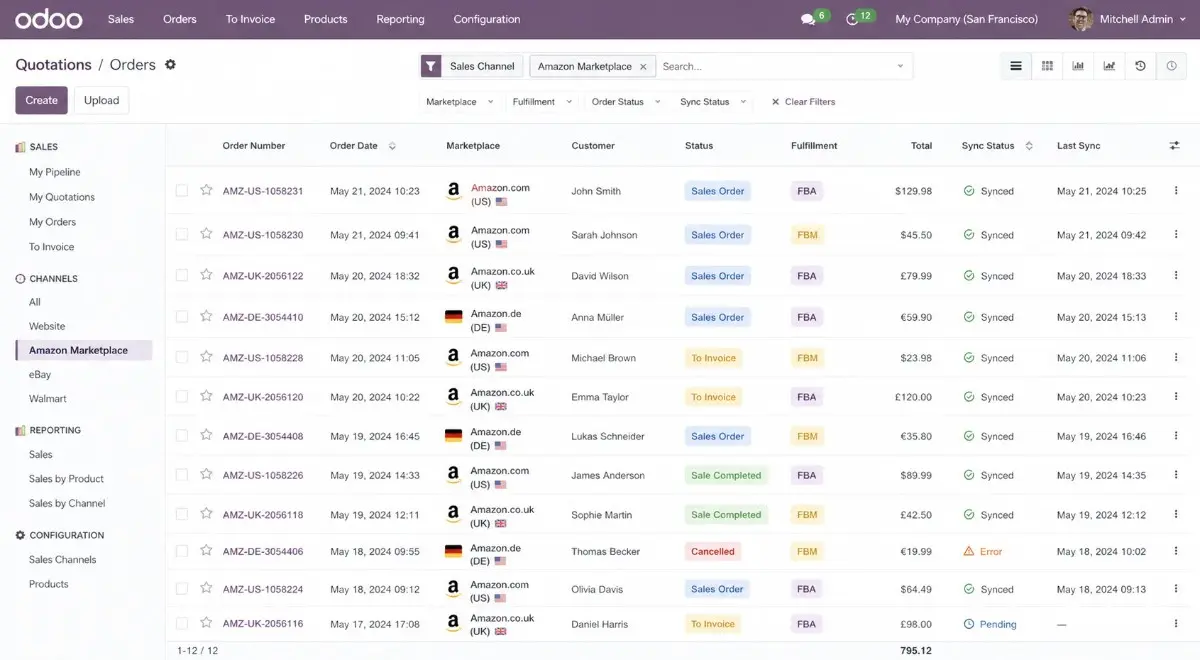Open row menu for AMZ-DE-3054406
The height and width of the screenshot is (660, 1200).
(x=1175, y=551)
